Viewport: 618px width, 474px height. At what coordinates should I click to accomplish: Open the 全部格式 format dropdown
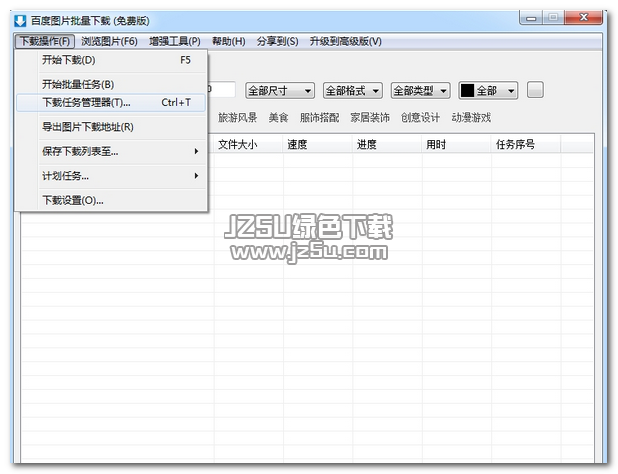[353, 91]
